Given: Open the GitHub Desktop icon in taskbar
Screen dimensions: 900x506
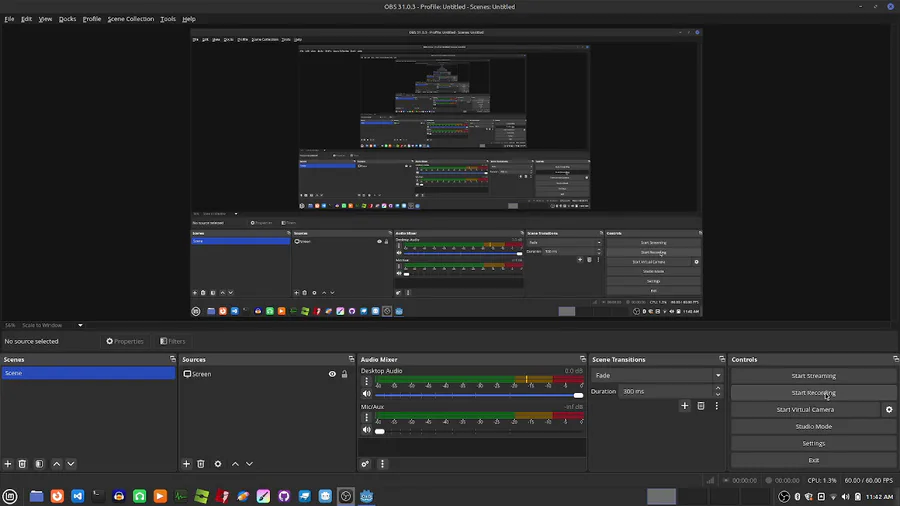Looking at the screenshot, I should 284,496.
